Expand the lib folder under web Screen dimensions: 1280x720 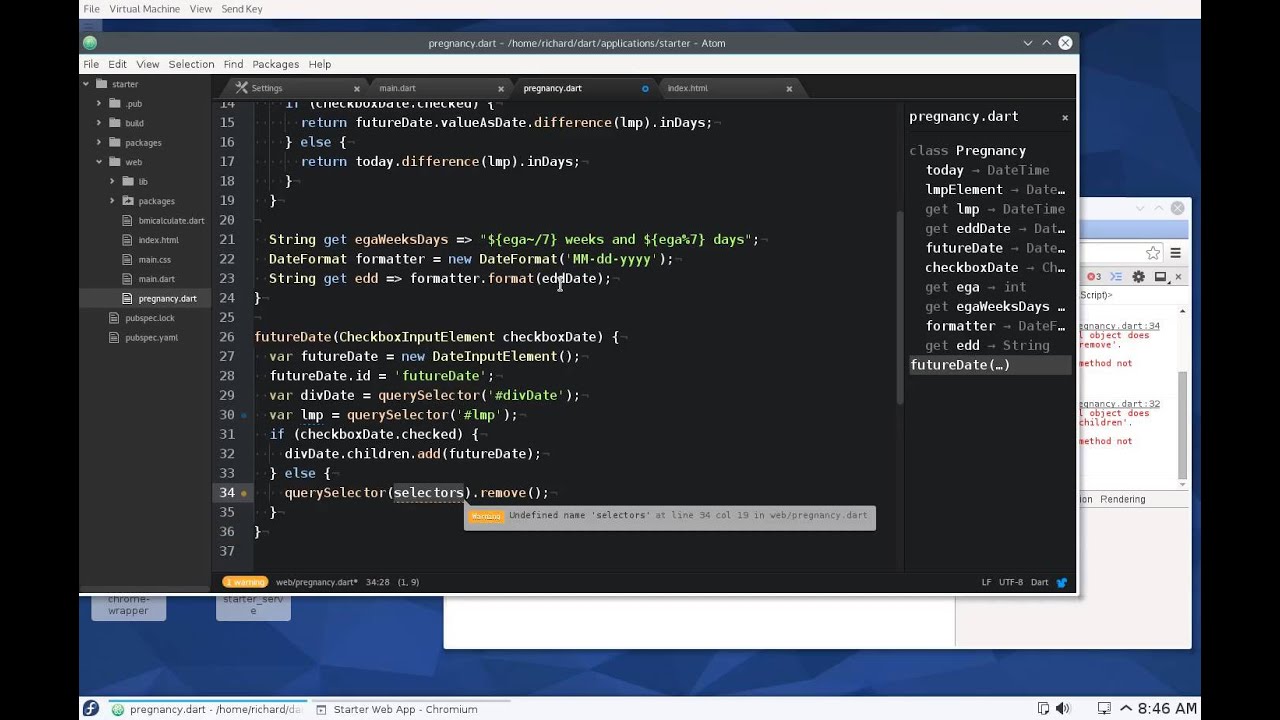pyautogui.click(x=112, y=181)
